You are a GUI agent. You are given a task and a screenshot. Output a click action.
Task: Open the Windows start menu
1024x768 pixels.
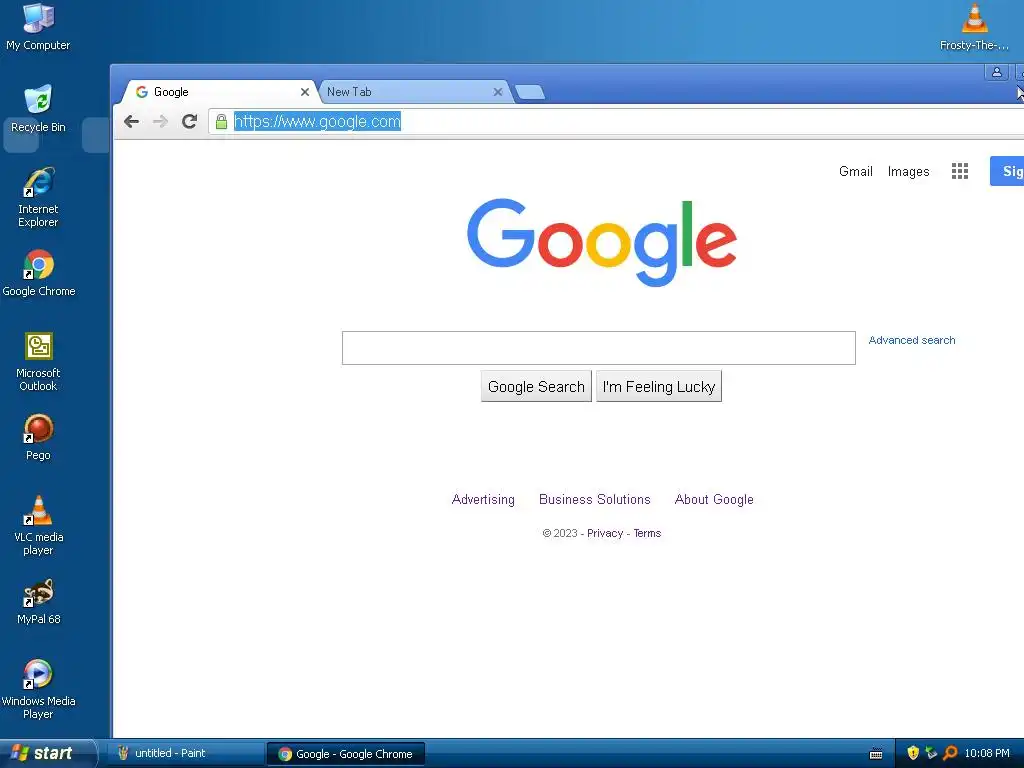click(x=48, y=753)
